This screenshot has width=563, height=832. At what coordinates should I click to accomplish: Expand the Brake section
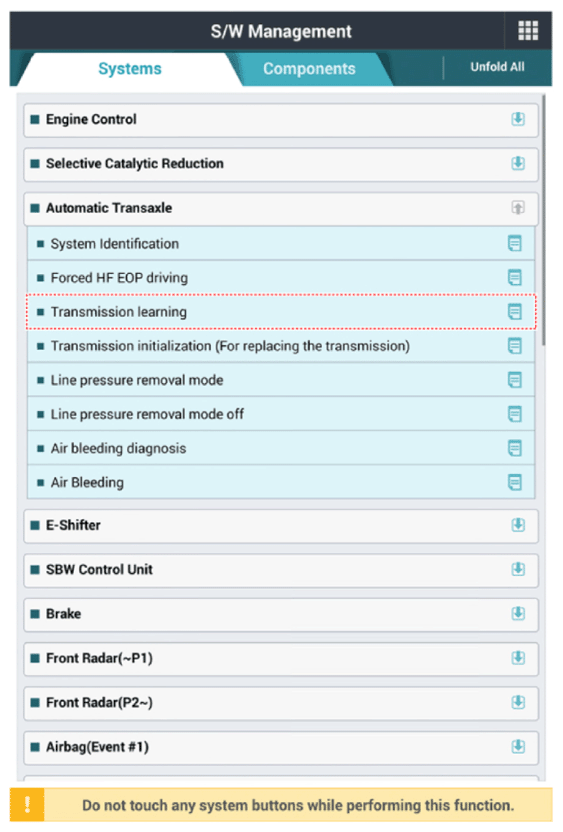518,613
